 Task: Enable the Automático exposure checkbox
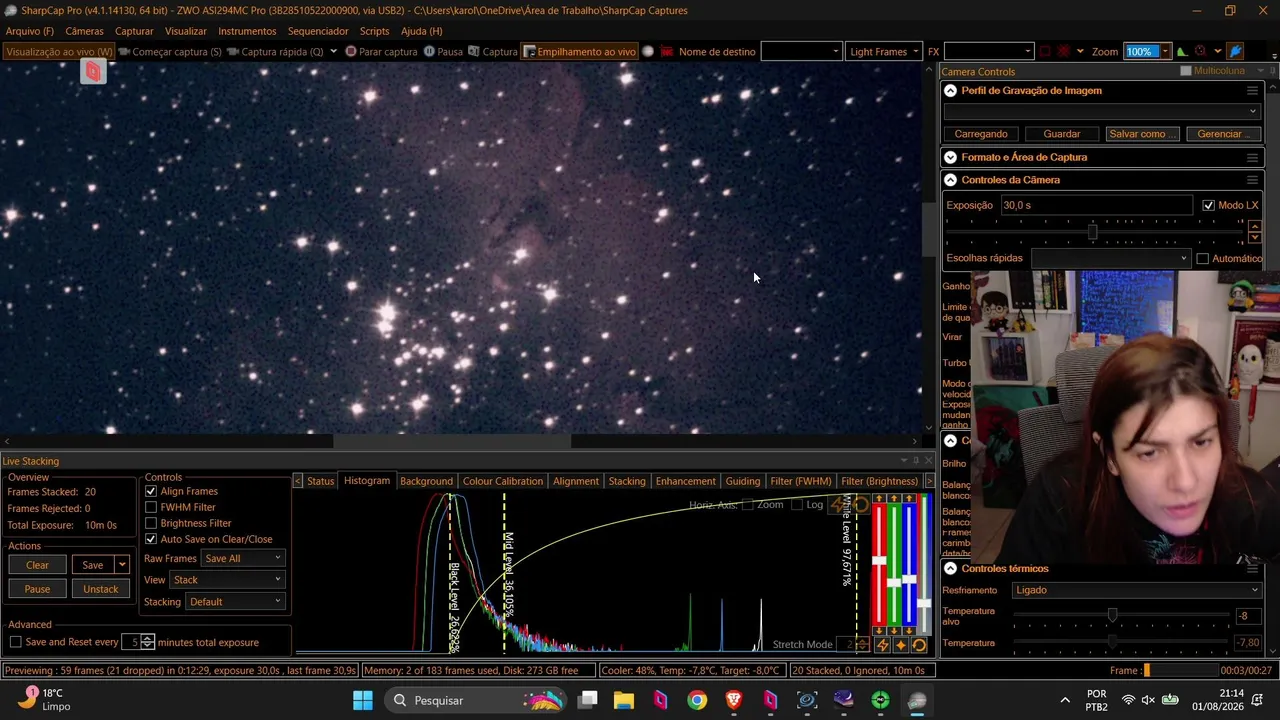click(x=1203, y=258)
